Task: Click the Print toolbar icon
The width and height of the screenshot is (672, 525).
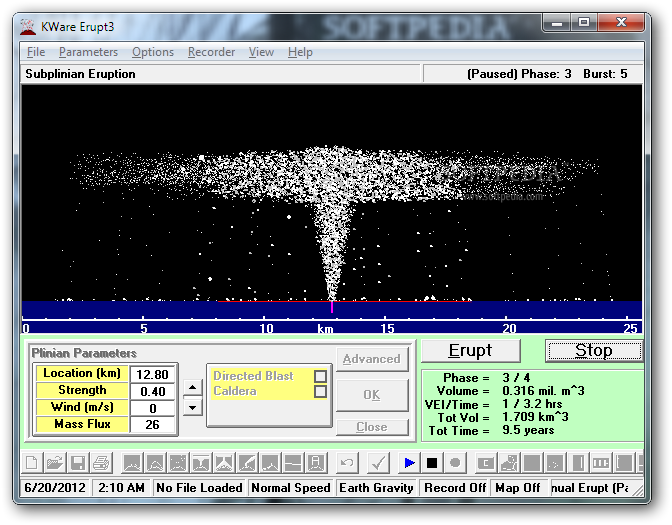Action: (102, 463)
